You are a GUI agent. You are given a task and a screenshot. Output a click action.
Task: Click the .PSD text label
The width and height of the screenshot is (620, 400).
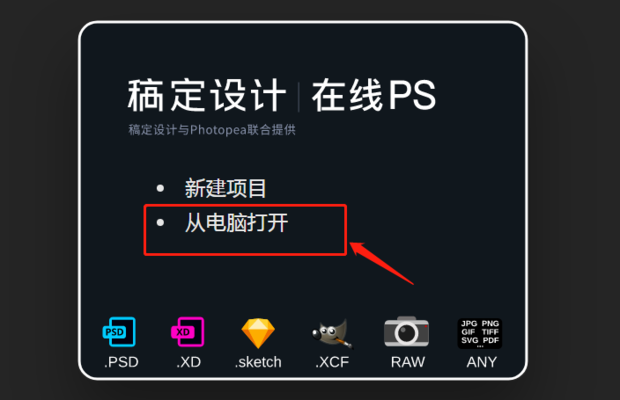coord(121,362)
